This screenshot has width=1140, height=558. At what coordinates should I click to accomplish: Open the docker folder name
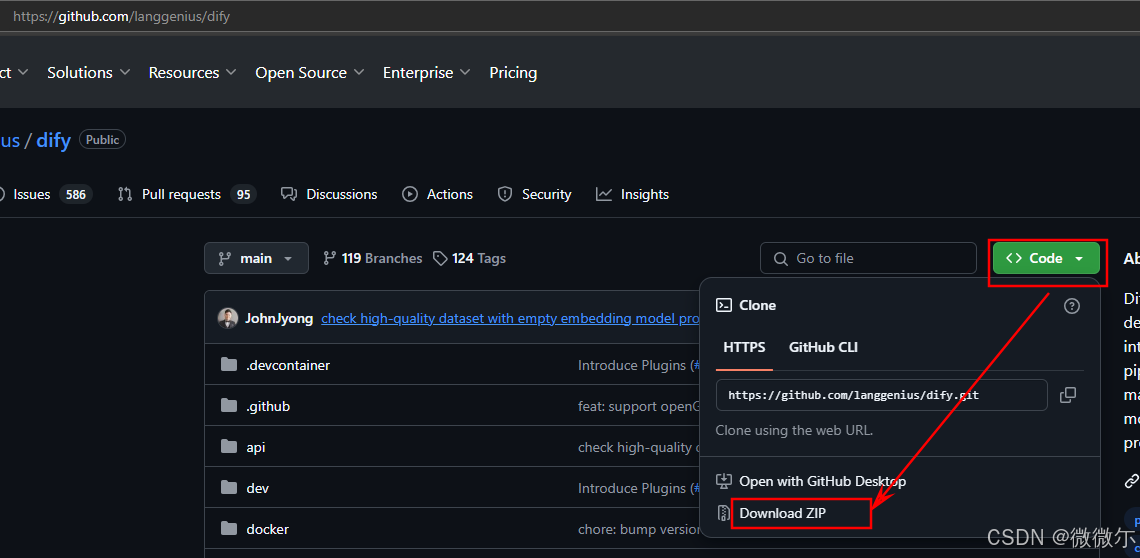(268, 529)
